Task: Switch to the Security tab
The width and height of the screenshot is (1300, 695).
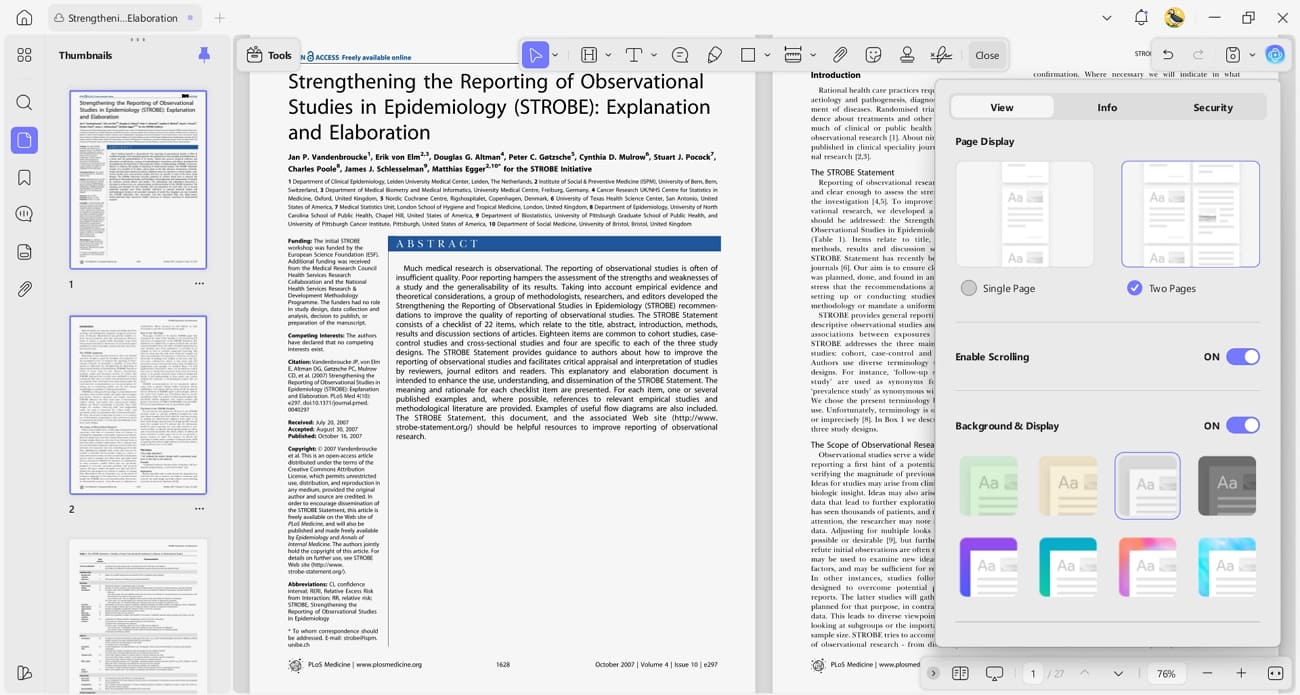Action: 1213,107
